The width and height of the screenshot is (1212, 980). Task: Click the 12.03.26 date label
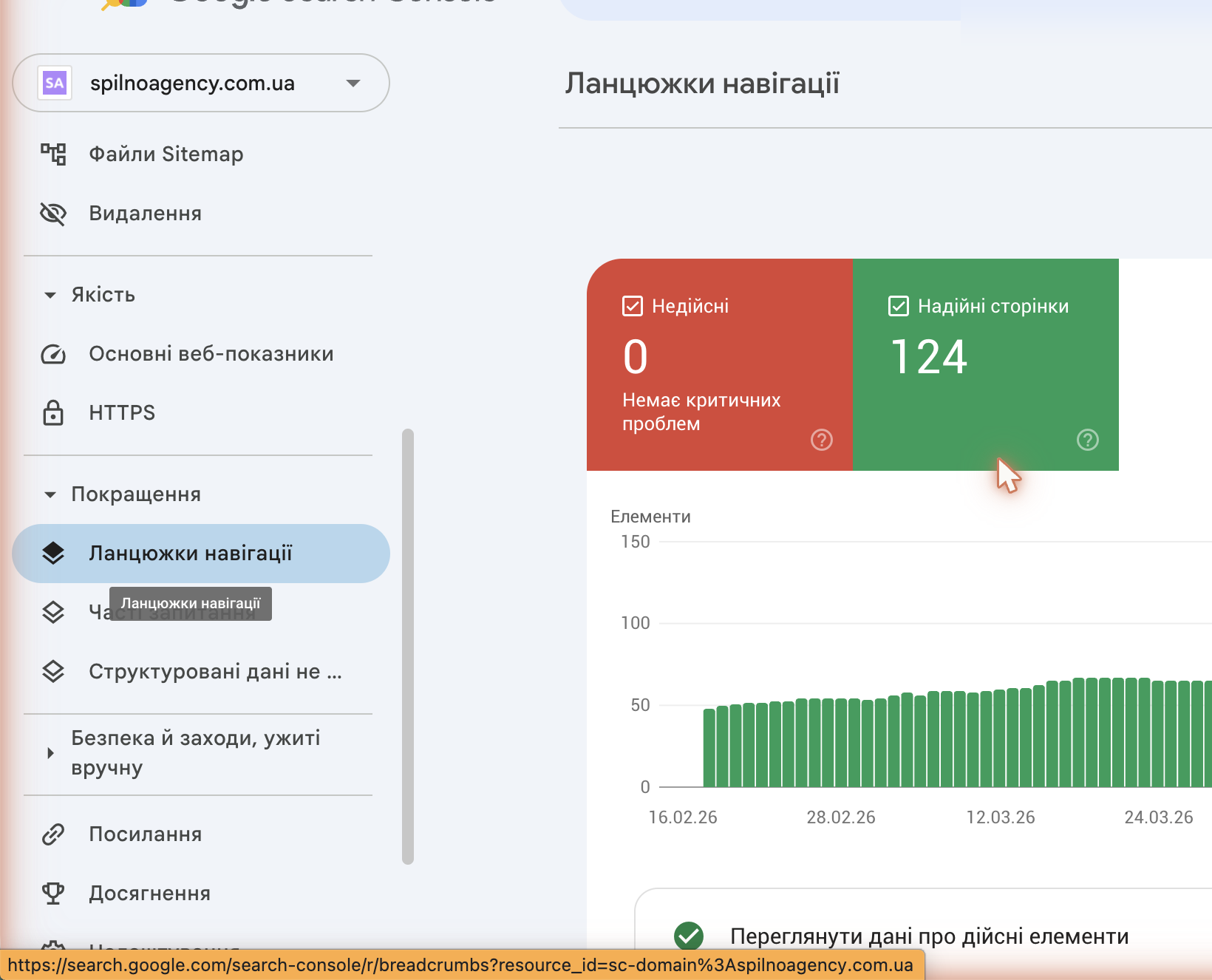1001,817
